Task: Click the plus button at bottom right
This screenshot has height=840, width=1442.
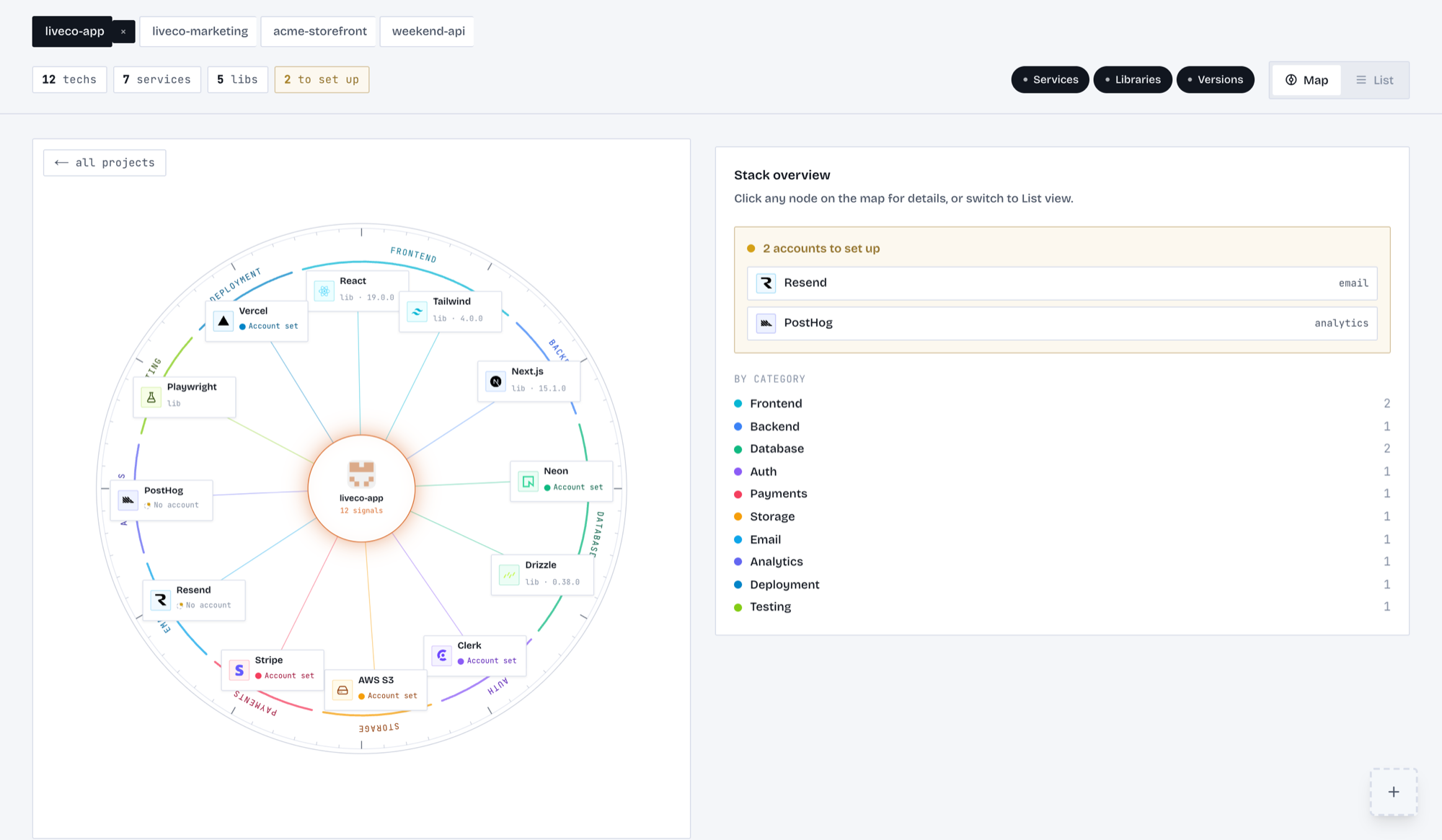Action: pyautogui.click(x=1394, y=792)
